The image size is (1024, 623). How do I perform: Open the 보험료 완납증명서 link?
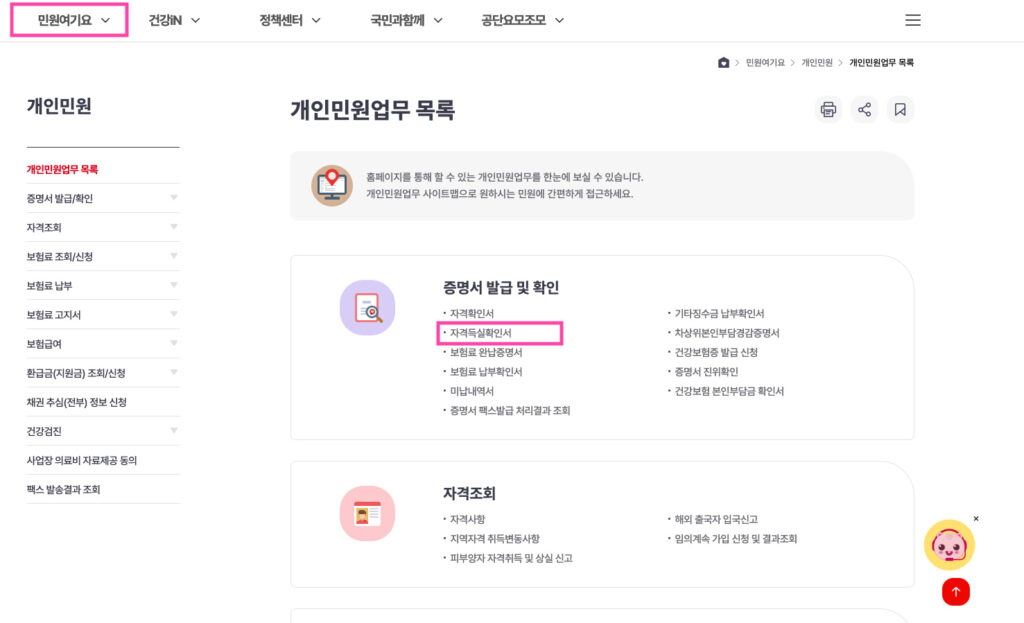click(x=486, y=353)
